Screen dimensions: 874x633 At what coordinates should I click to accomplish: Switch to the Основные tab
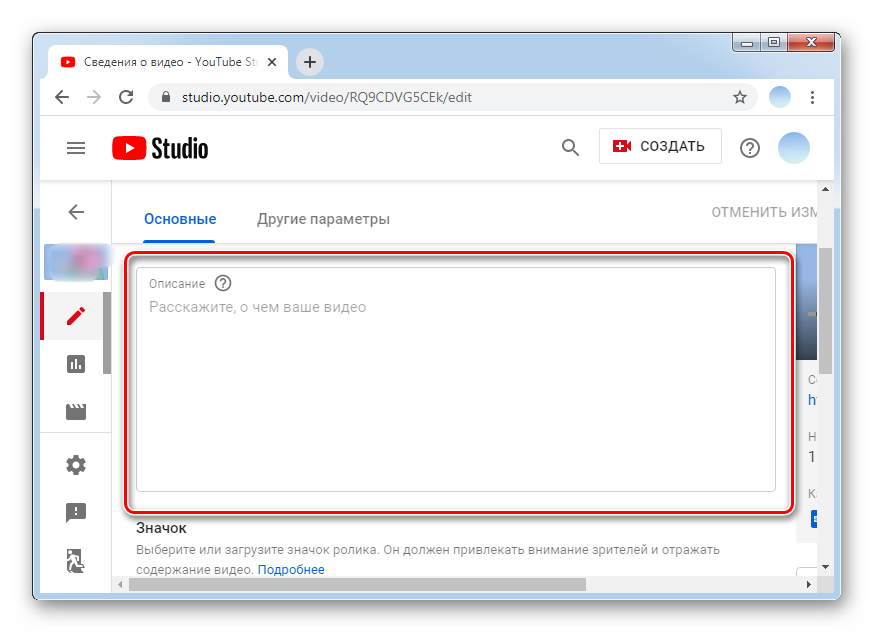[180, 219]
